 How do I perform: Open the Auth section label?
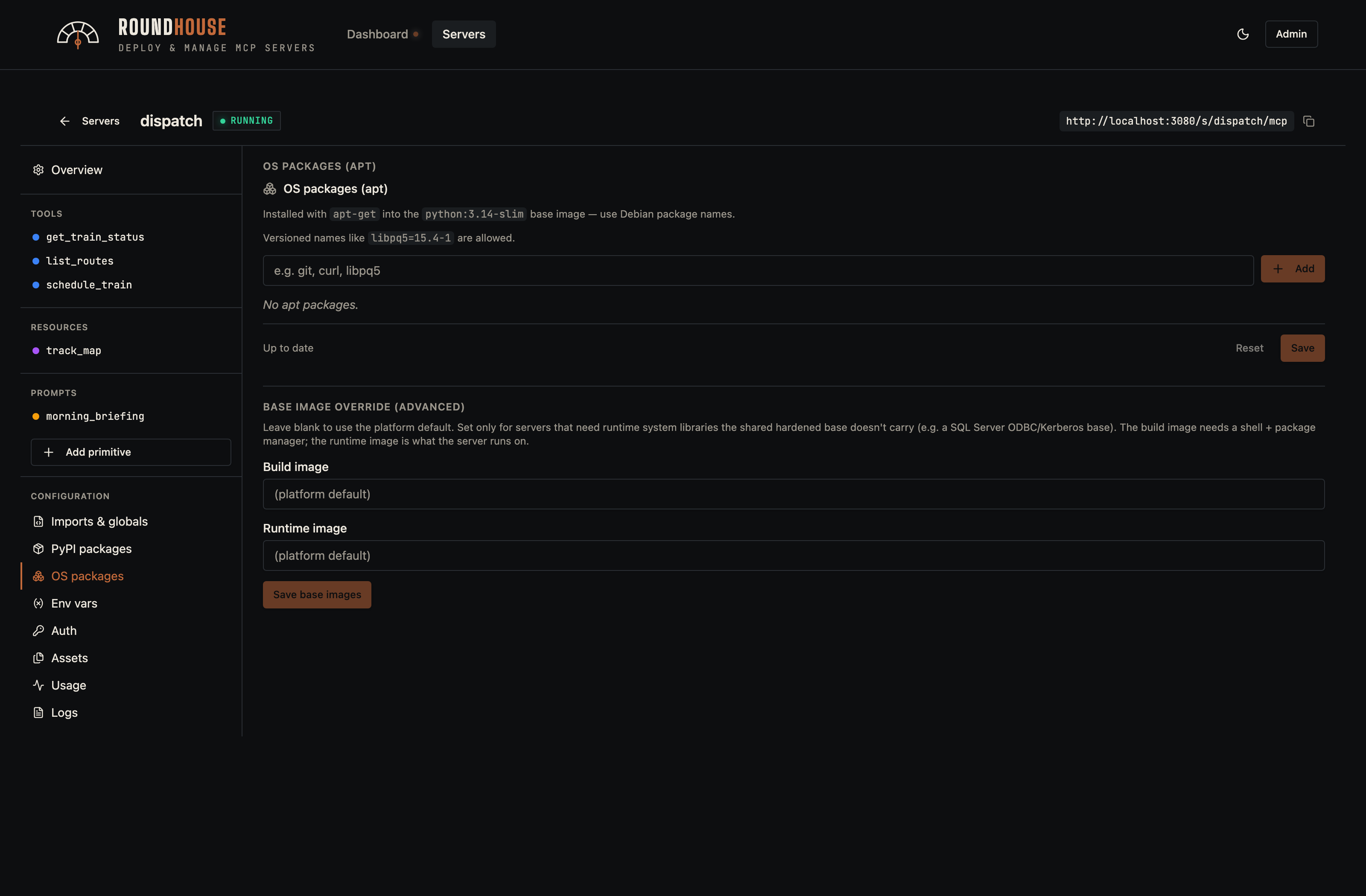(64, 631)
